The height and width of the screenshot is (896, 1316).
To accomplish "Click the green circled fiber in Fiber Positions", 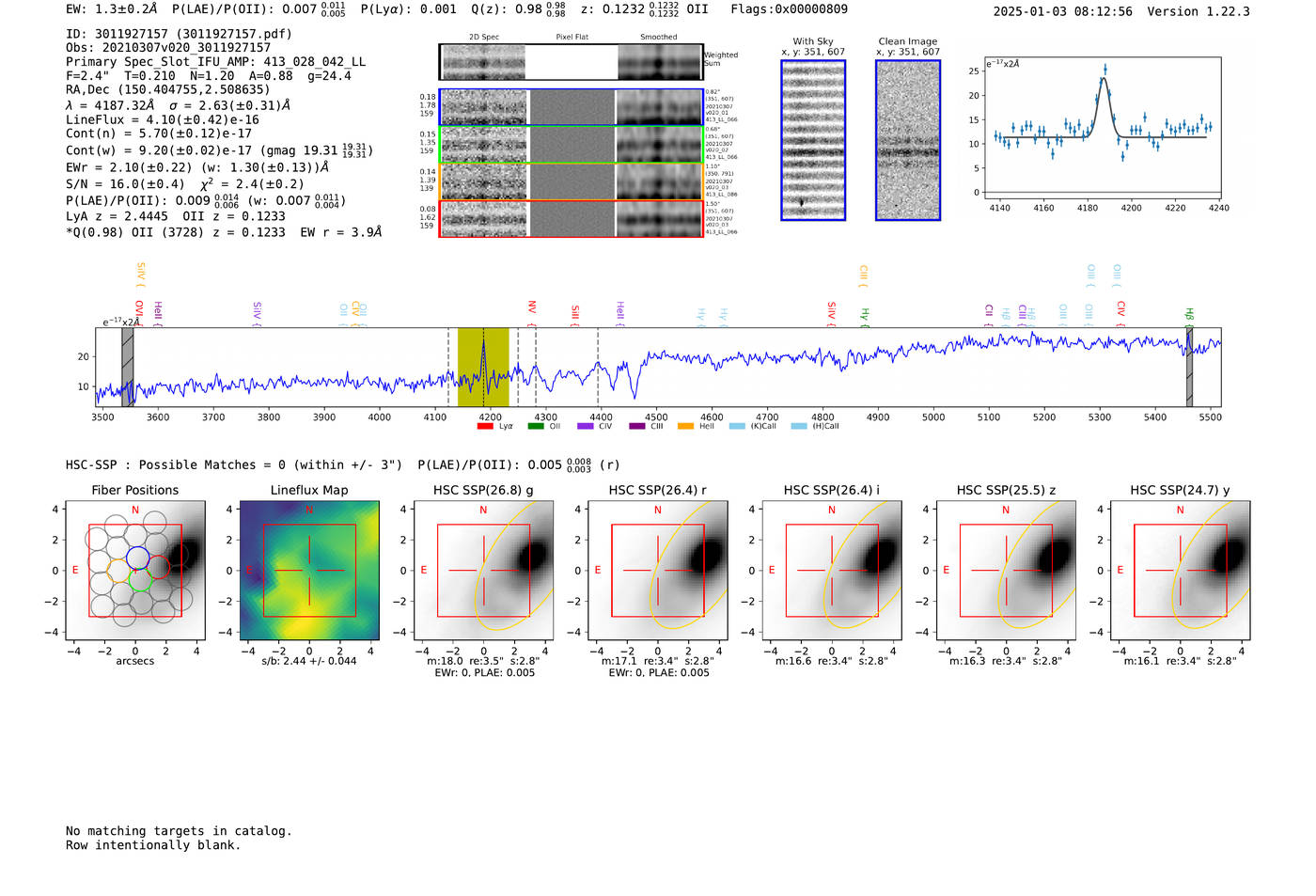I will (141, 580).
